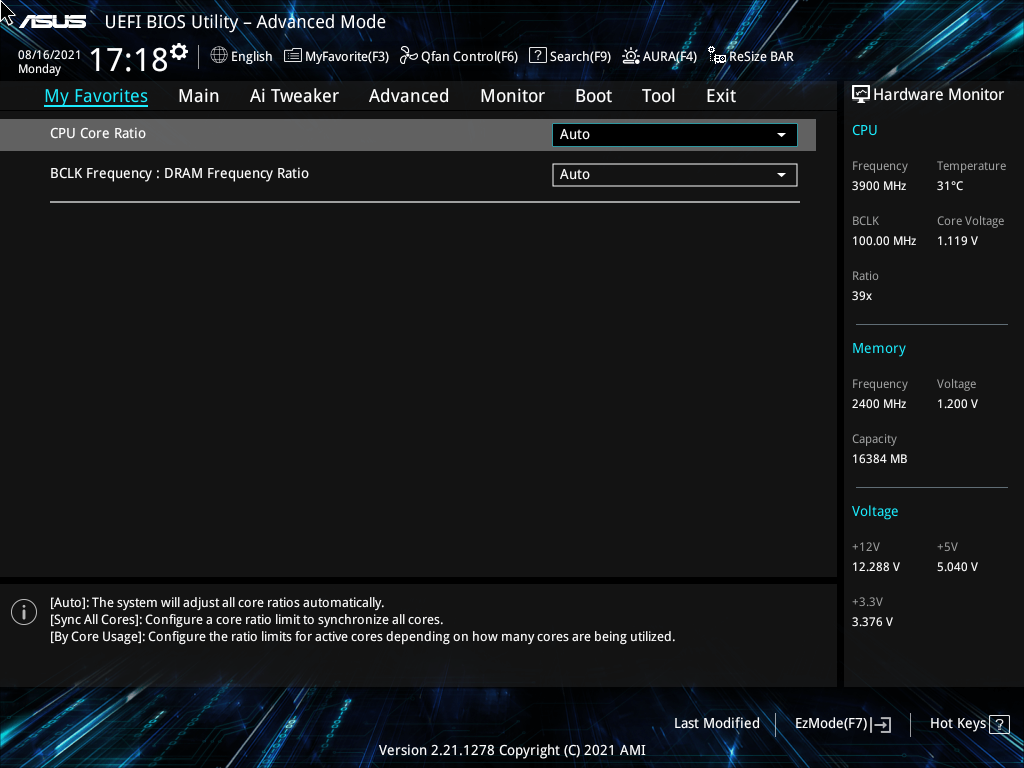Open the My Favorites tab
This screenshot has height=768, width=1024.
(96, 96)
